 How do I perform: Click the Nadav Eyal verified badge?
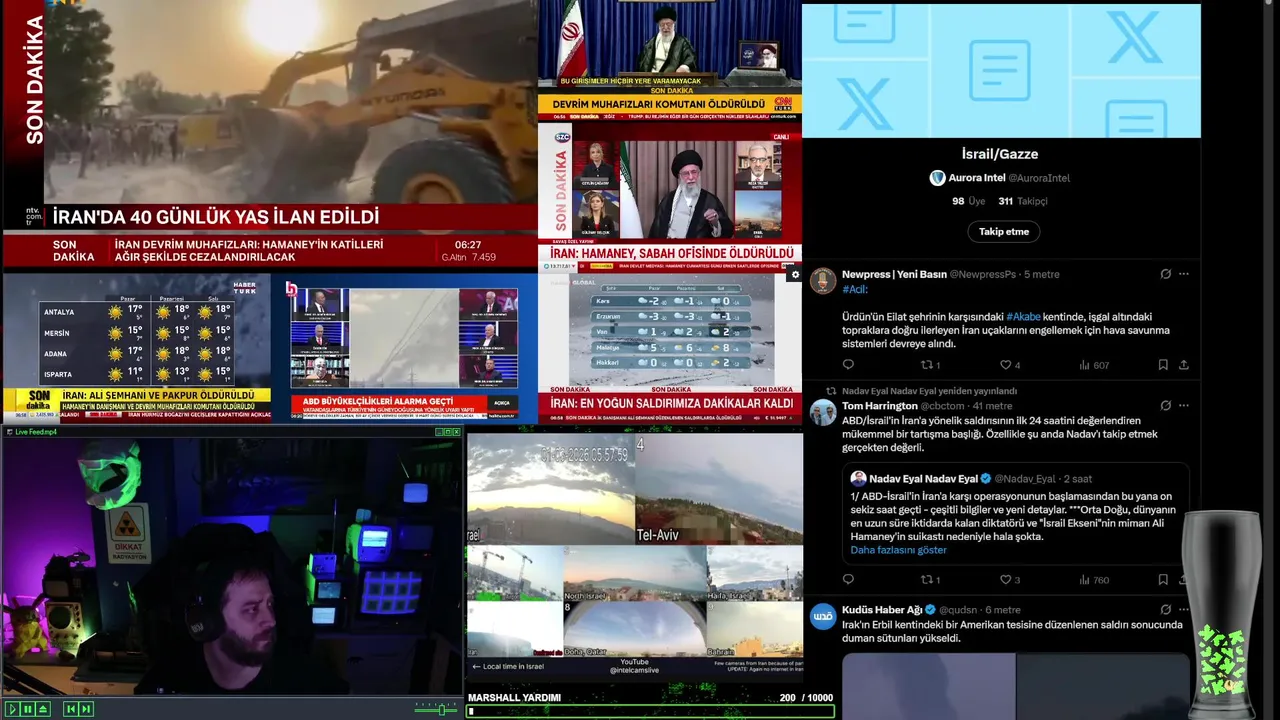(986, 479)
